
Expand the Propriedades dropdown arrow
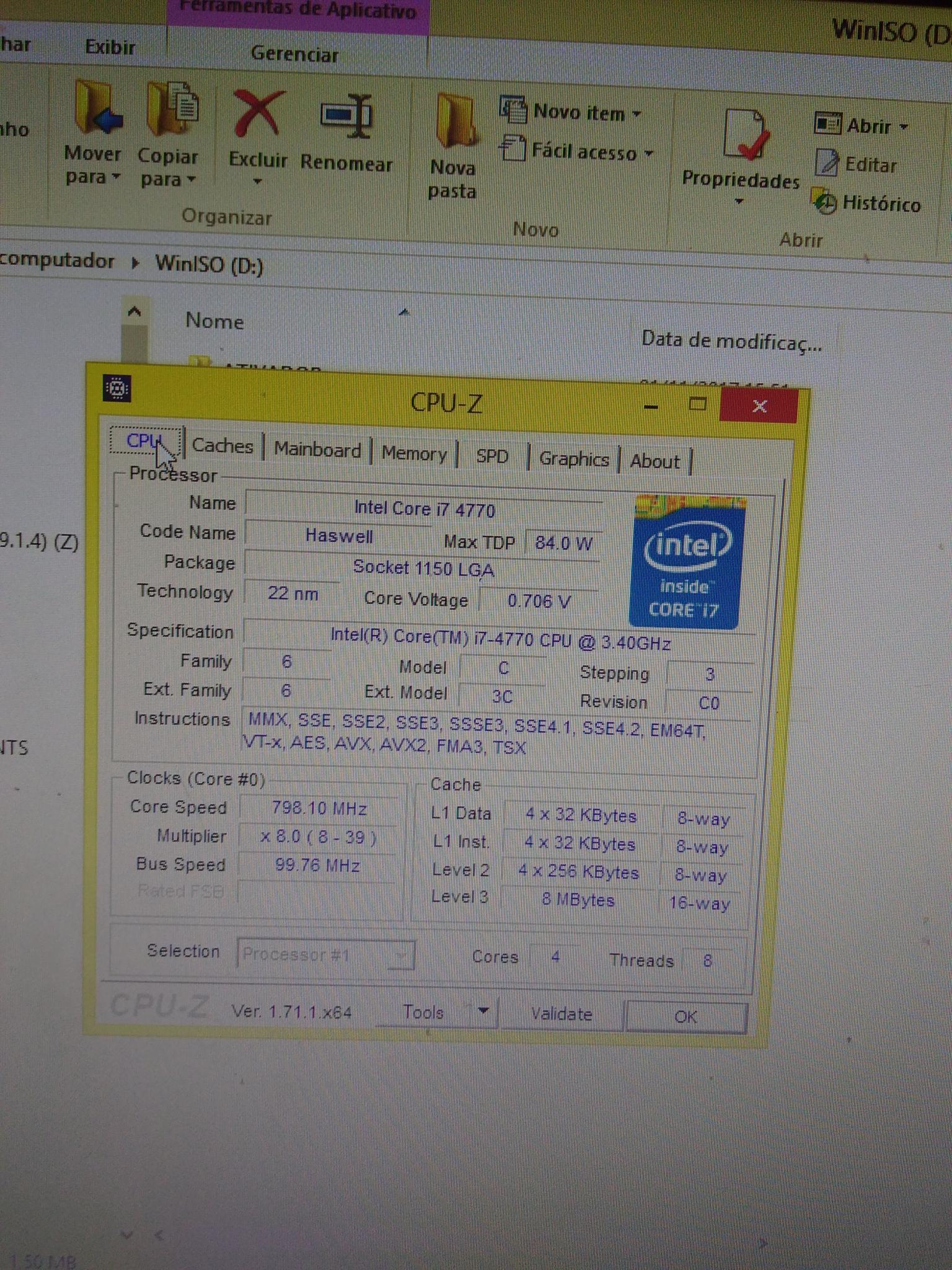pos(739,202)
